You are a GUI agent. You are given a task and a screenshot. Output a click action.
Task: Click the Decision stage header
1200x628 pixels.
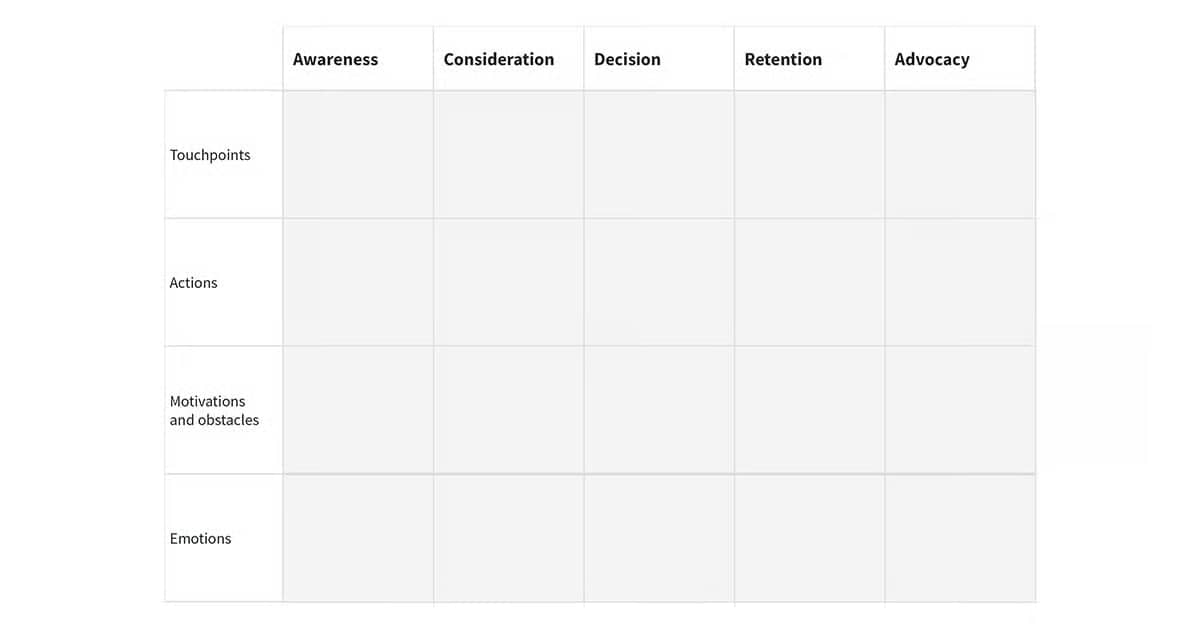pos(627,59)
